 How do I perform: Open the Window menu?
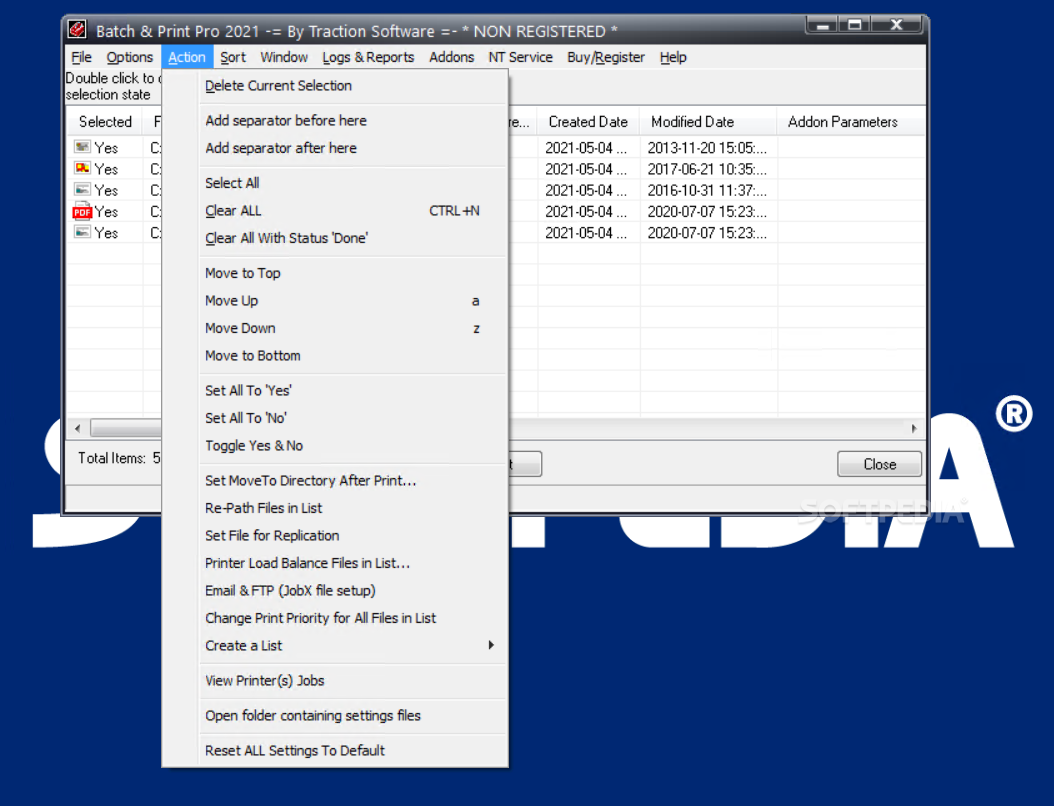click(284, 57)
